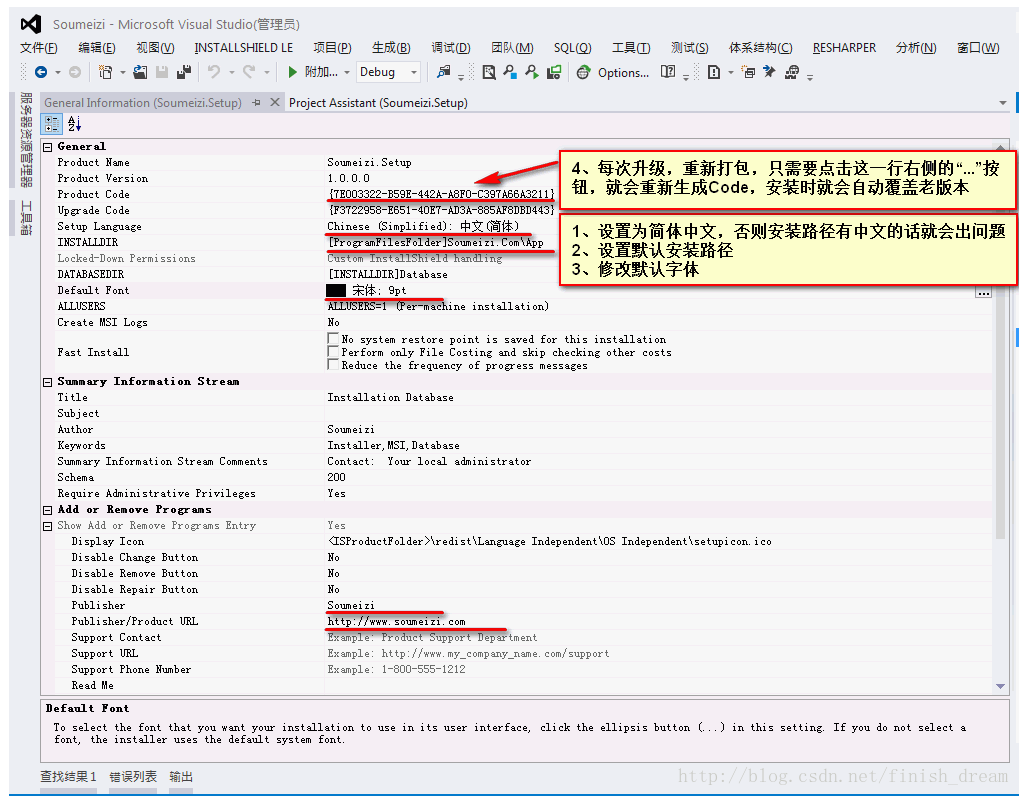Click the icon right of Debug dropdown
This screenshot has height=796, width=1019.
pyautogui.click(x=444, y=72)
